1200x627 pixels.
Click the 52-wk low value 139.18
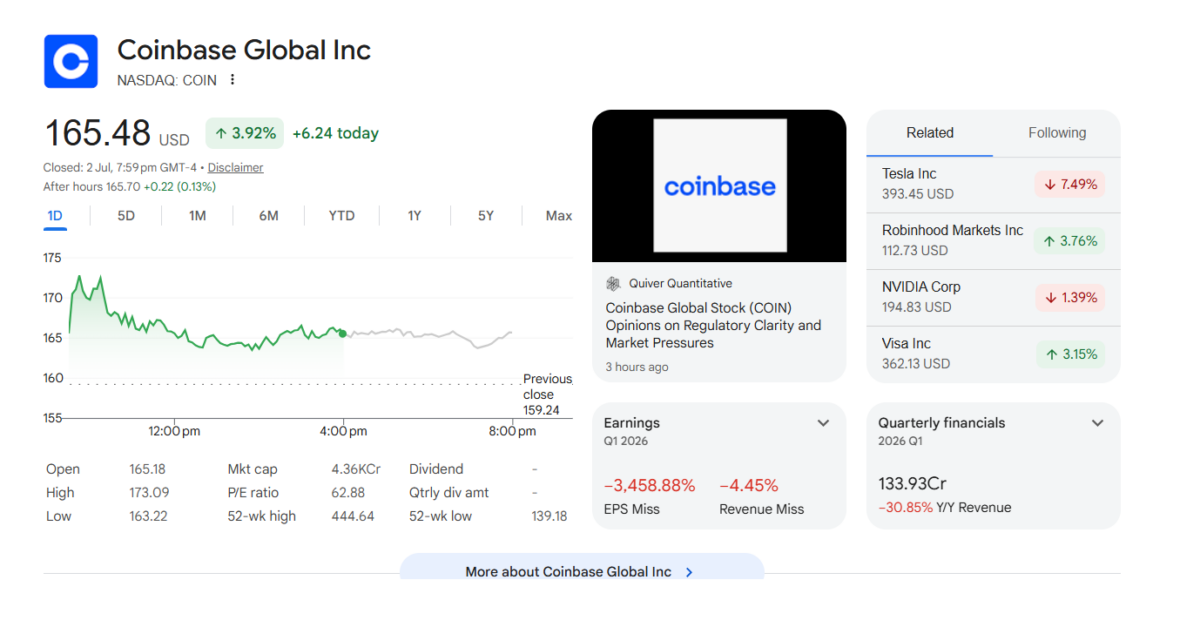point(549,517)
